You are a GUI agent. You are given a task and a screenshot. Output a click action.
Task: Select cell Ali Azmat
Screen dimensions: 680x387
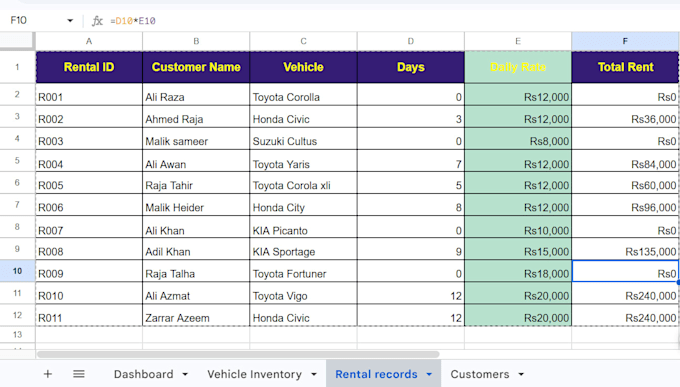tap(196, 293)
